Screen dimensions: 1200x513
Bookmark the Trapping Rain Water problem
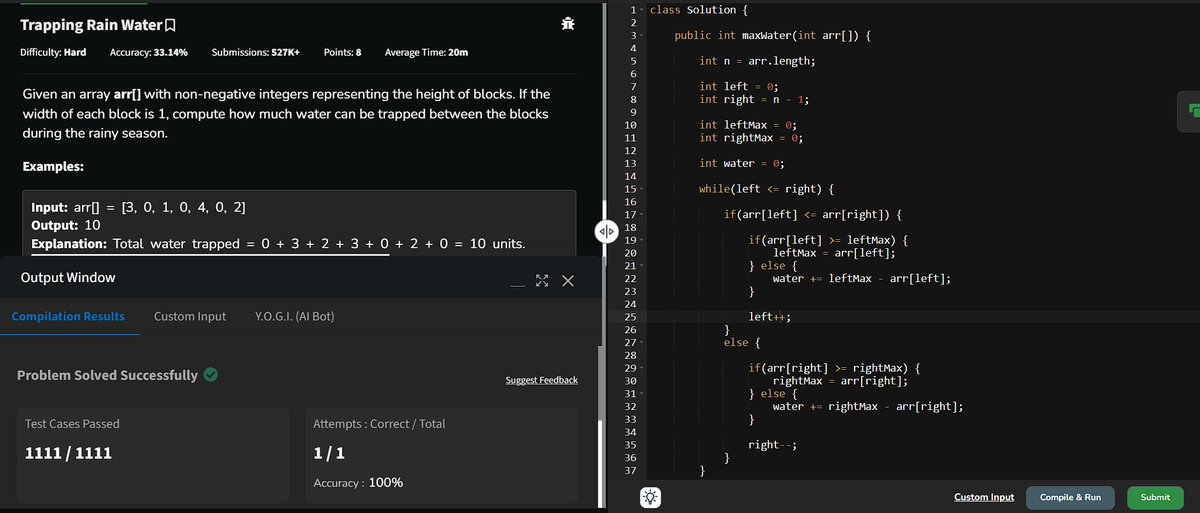172,24
